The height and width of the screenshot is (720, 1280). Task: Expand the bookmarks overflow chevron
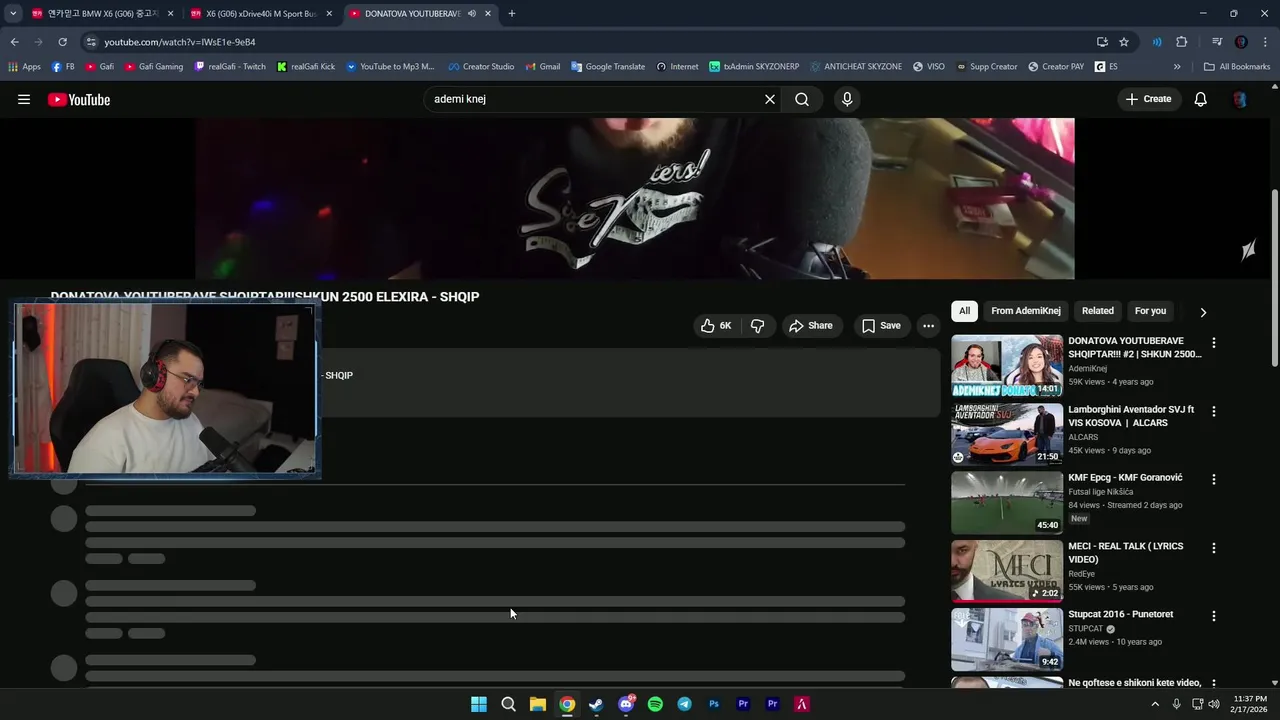click(1177, 67)
